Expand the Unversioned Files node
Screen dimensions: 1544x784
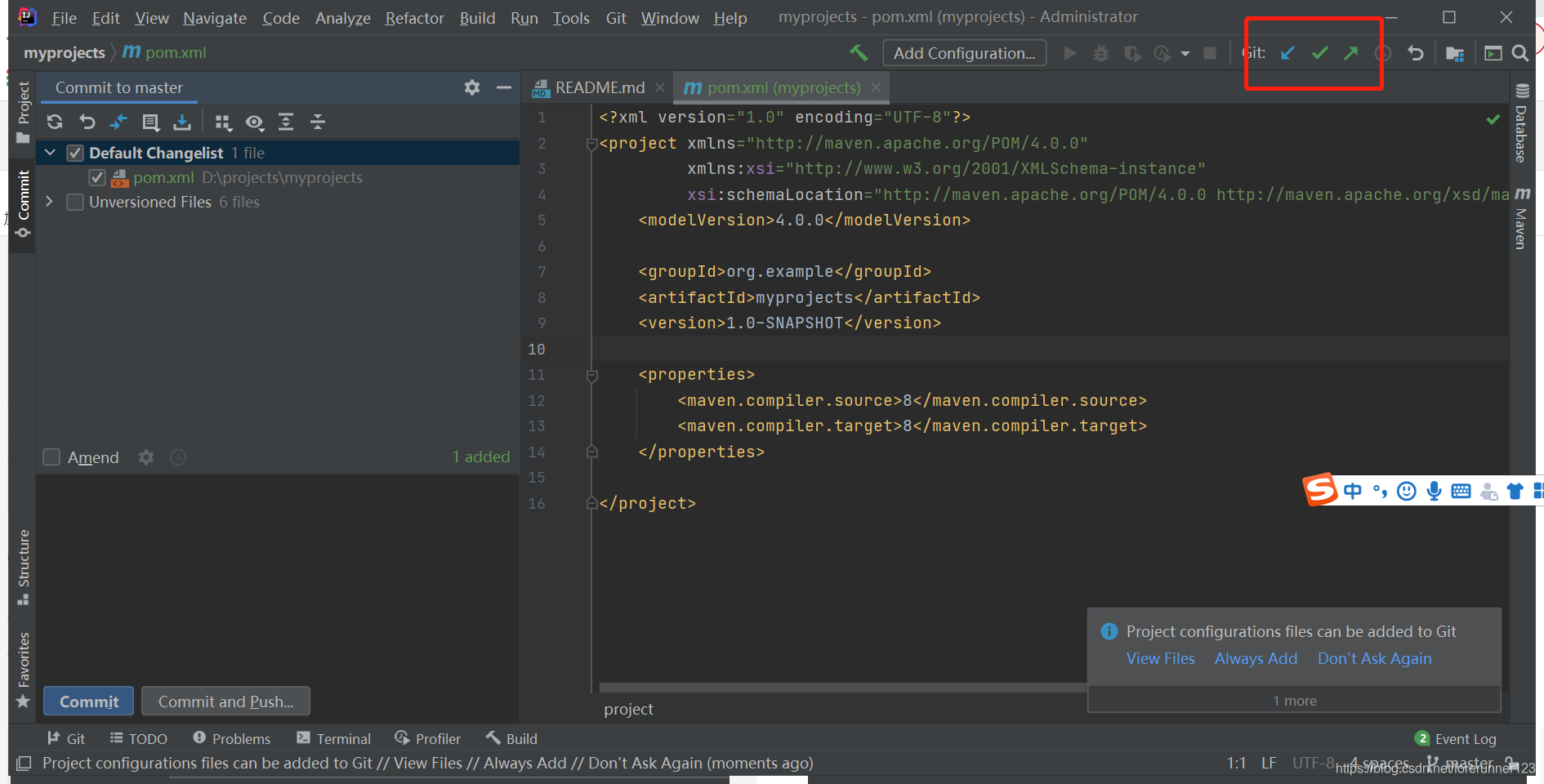pyautogui.click(x=50, y=202)
